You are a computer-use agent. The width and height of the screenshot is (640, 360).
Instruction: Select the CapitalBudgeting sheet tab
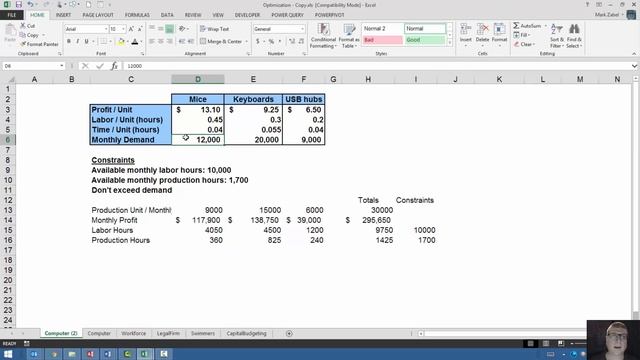coord(247,333)
